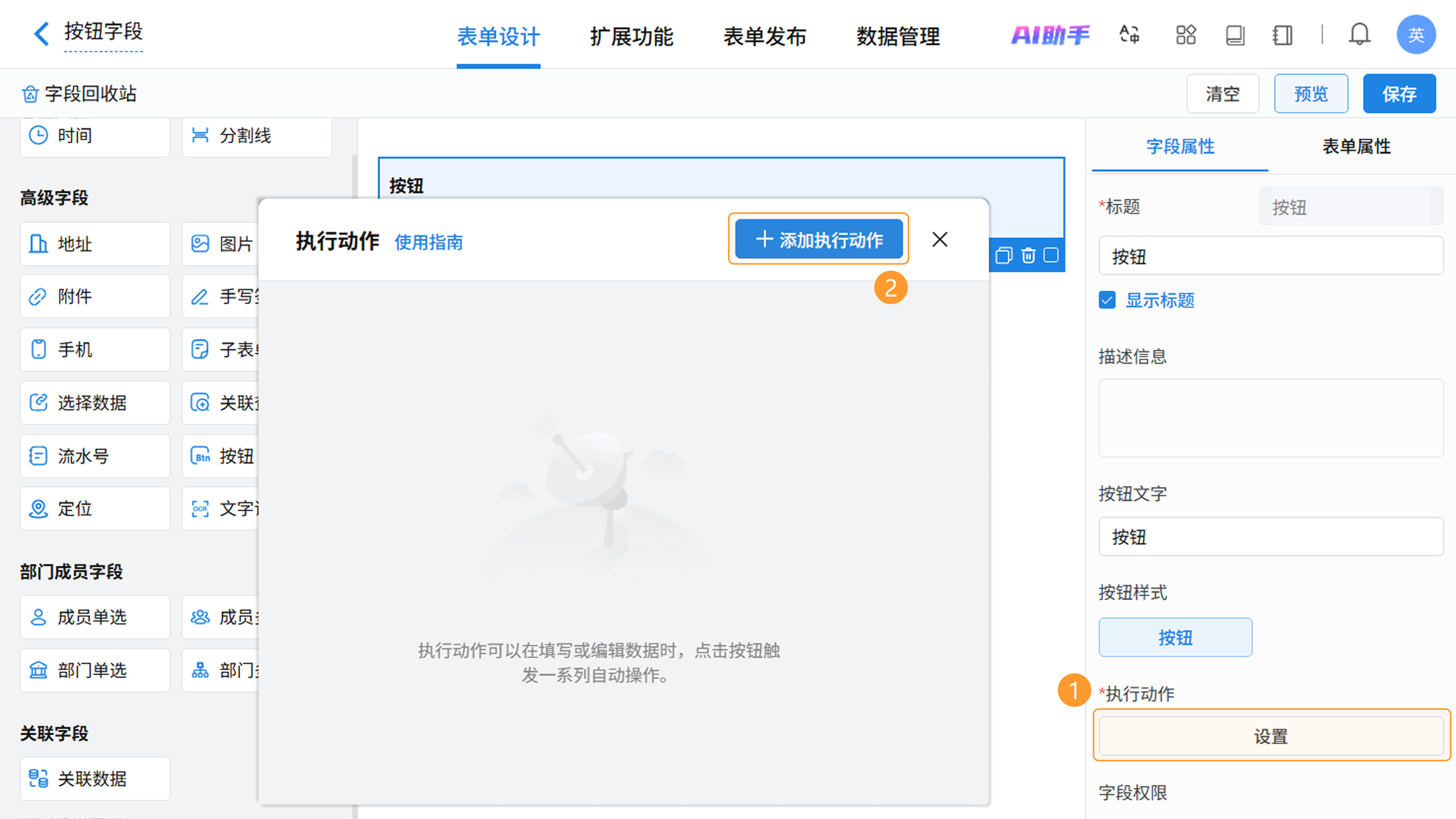Toggle the 显示标题 checkbox
This screenshot has height=819, width=1456.
pos(1107,300)
